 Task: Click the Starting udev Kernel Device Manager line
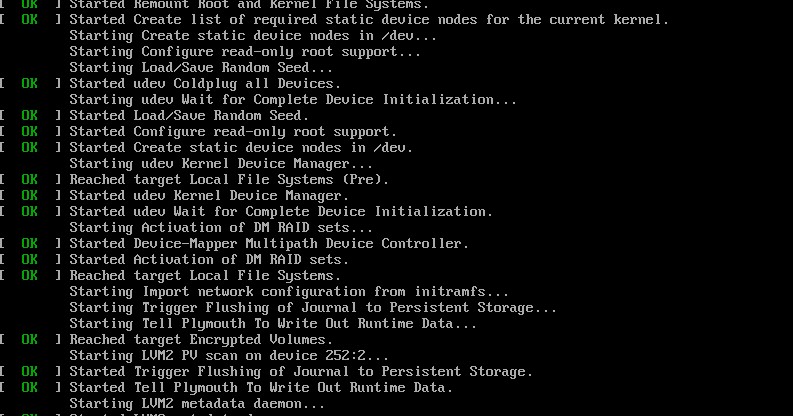click(x=221, y=164)
